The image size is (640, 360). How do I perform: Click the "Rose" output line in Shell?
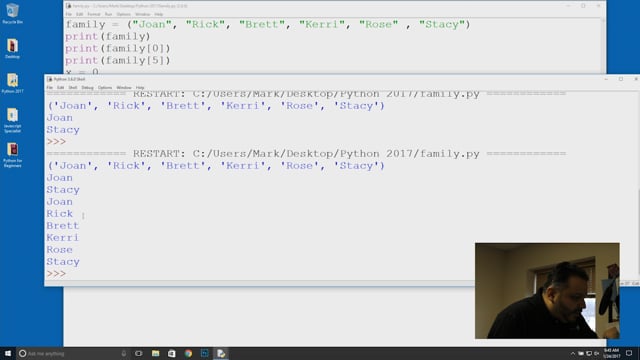click(60, 249)
